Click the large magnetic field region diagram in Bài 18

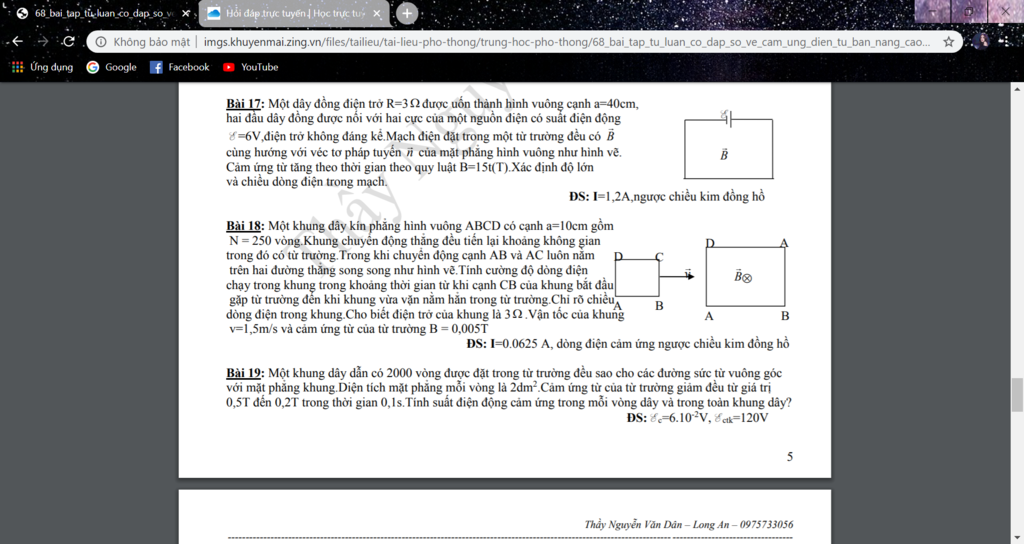(746, 277)
